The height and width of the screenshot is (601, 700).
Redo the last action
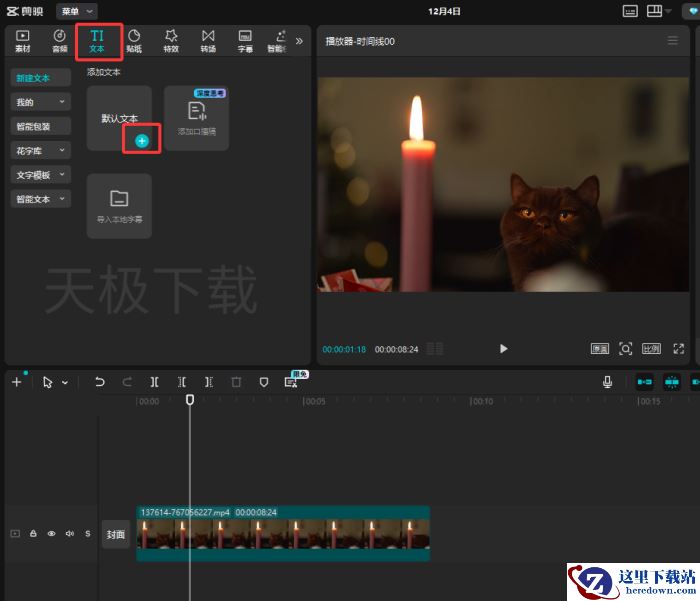tap(127, 382)
